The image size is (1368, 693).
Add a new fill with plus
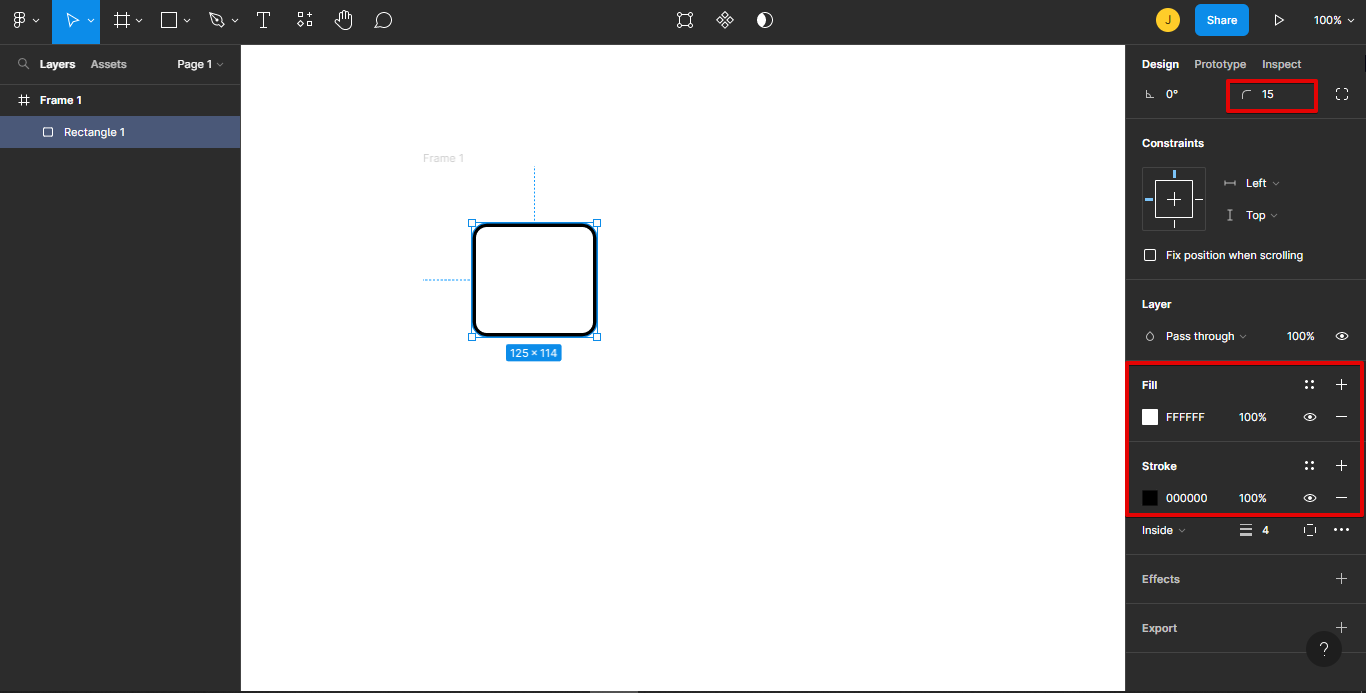click(x=1341, y=385)
